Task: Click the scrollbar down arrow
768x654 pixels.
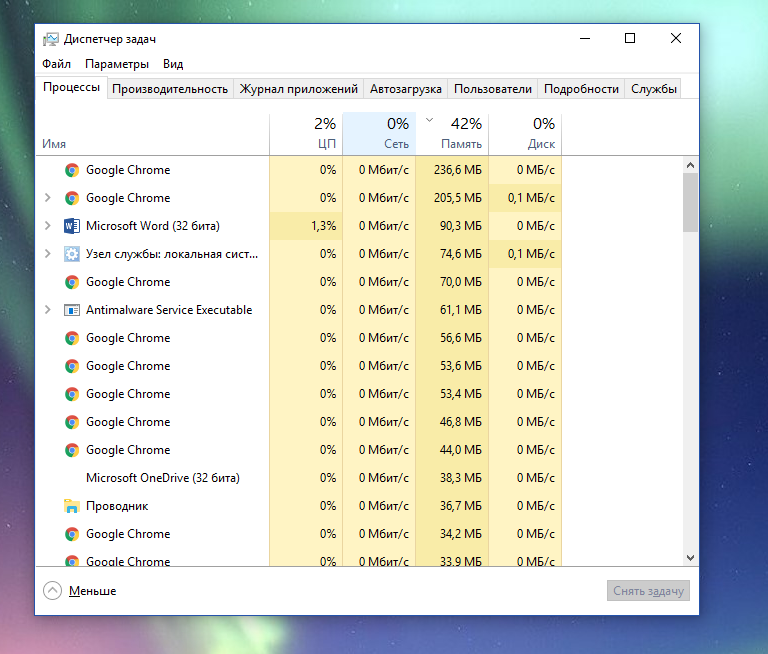Action: point(691,557)
